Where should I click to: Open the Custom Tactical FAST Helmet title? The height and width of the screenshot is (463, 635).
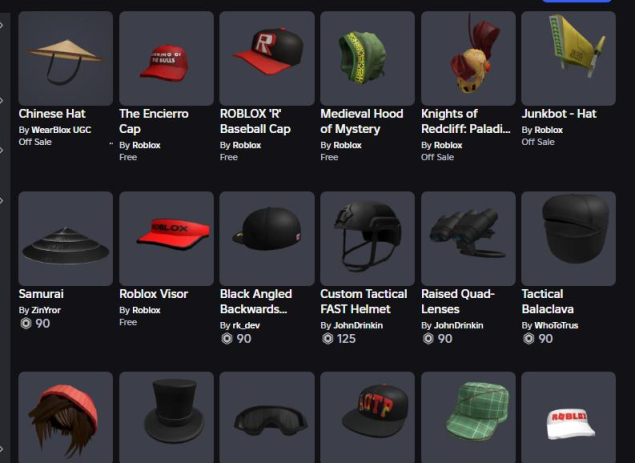click(x=364, y=301)
